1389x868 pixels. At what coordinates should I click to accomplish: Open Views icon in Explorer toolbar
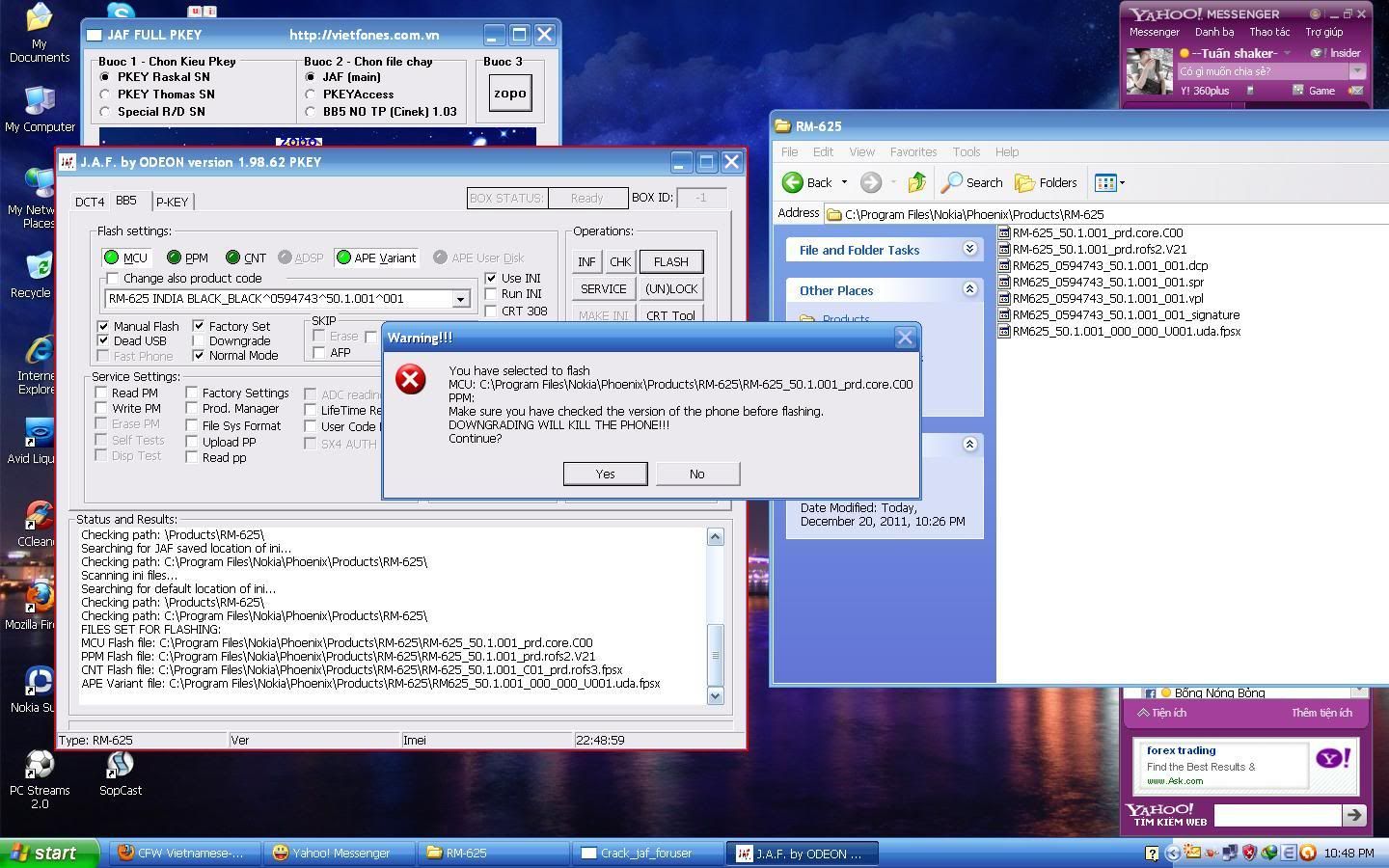pyautogui.click(x=1105, y=182)
